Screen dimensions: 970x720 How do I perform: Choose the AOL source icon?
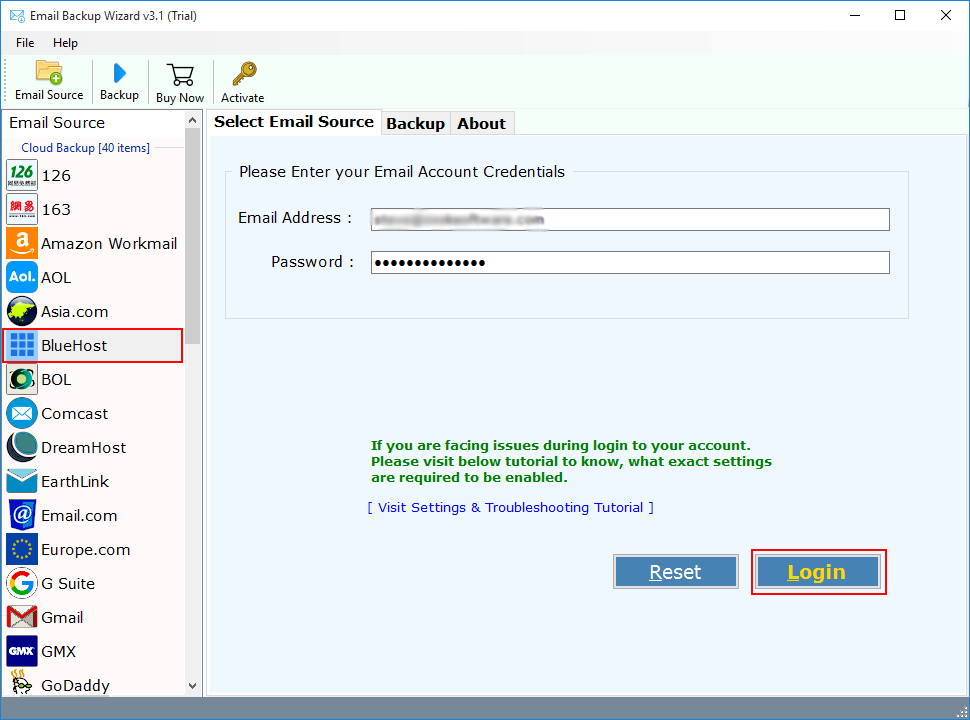point(22,277)
